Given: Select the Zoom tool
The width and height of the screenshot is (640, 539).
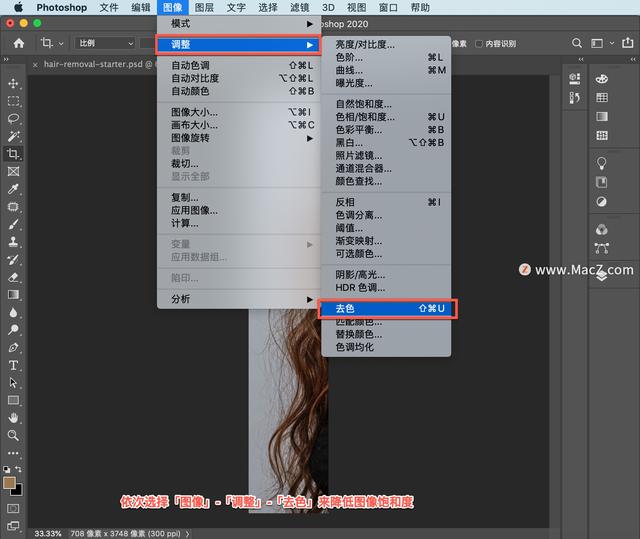Looking at the screenshot, I should [x=13, y=435].
